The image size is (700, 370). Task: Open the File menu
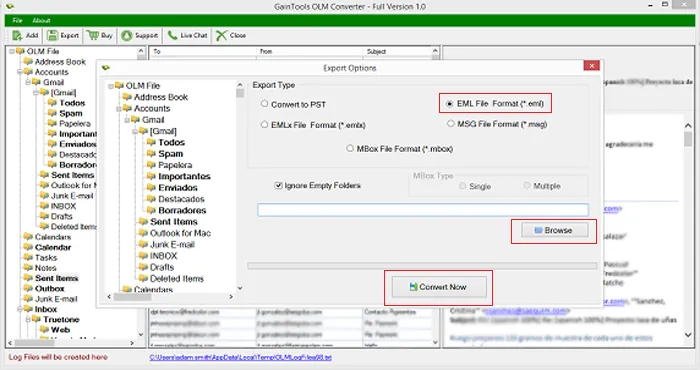pyautogui.click(x=17, y=21)
